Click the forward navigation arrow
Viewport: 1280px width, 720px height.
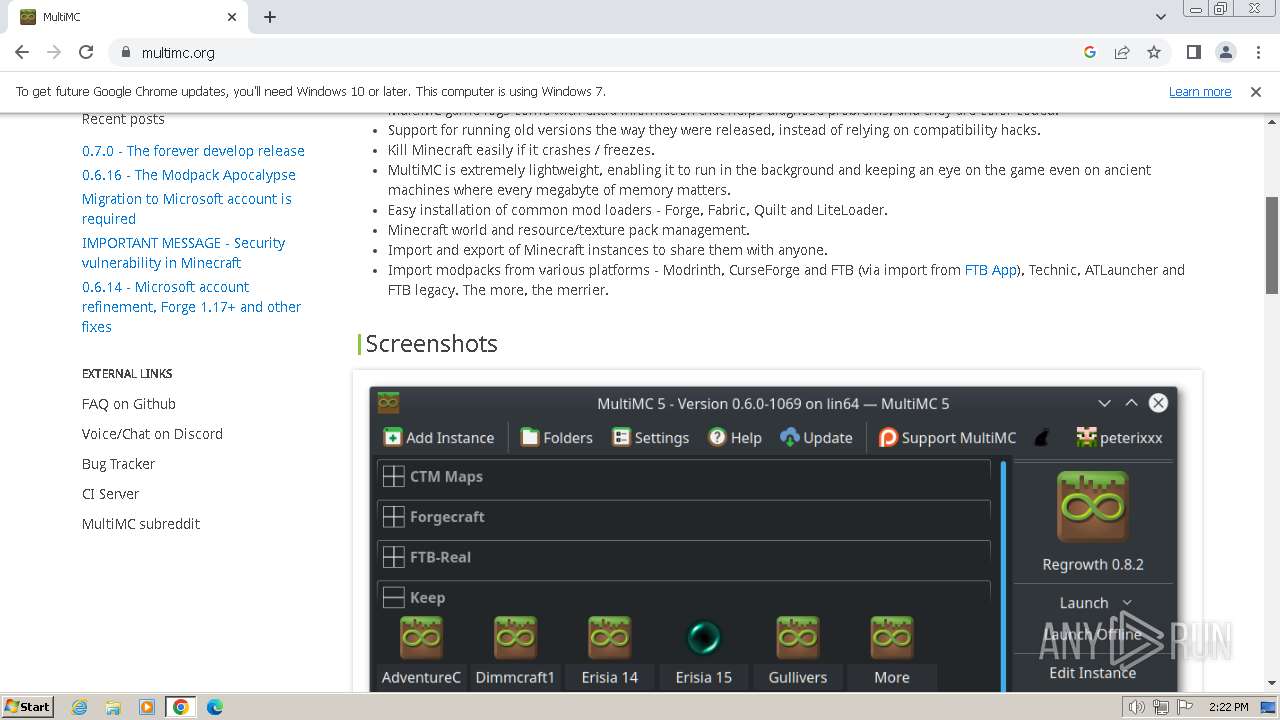click(54, 52)
